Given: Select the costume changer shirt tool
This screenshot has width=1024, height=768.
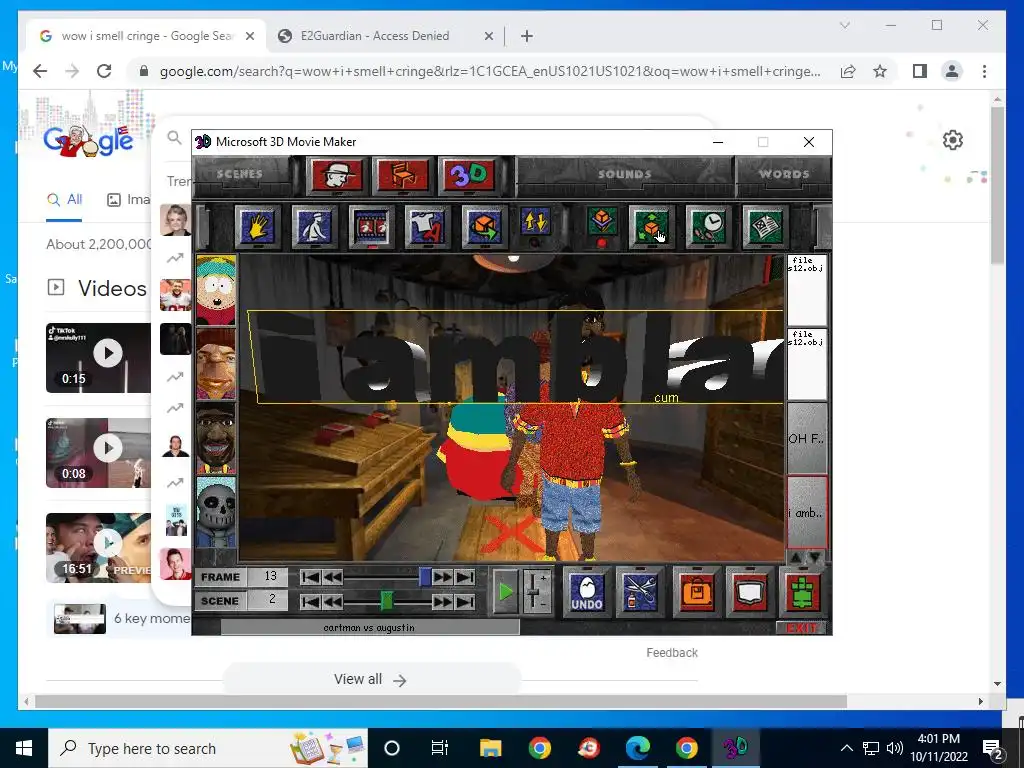Looking at the screenshot, I should point(427,227).
